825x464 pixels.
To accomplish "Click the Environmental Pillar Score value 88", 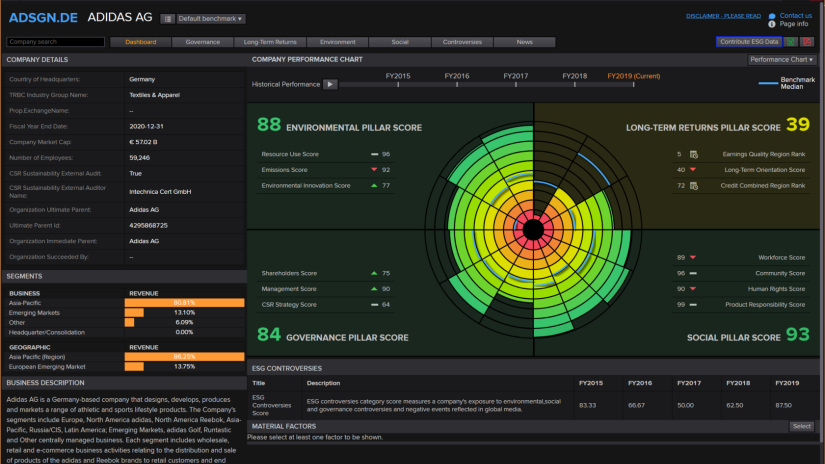I will point(269,125).
